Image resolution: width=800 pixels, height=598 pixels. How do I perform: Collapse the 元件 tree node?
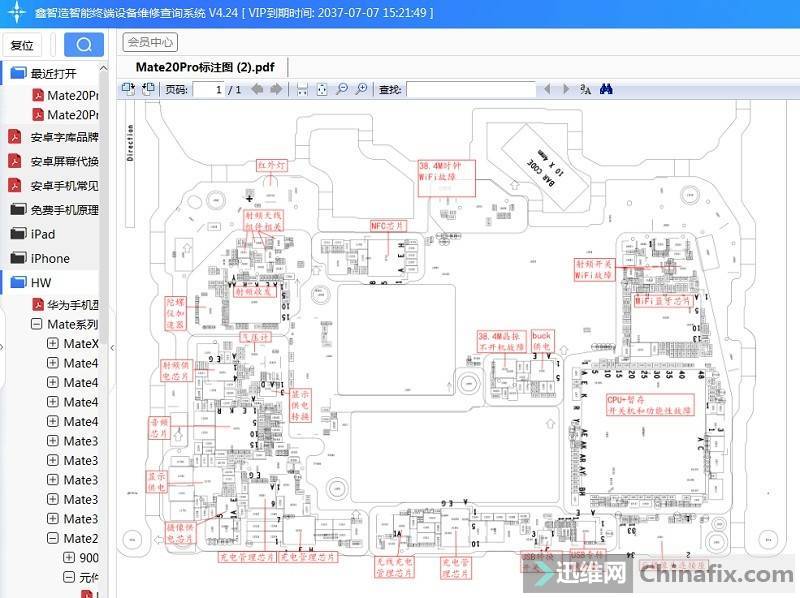tap(69, 577)
